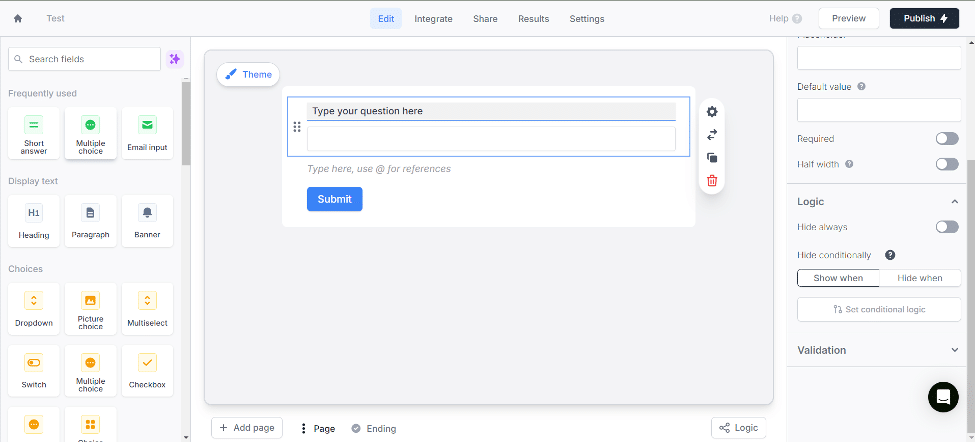The image size is (977, 443).
Task: Open the Help link
Action: tap(785, 19)
